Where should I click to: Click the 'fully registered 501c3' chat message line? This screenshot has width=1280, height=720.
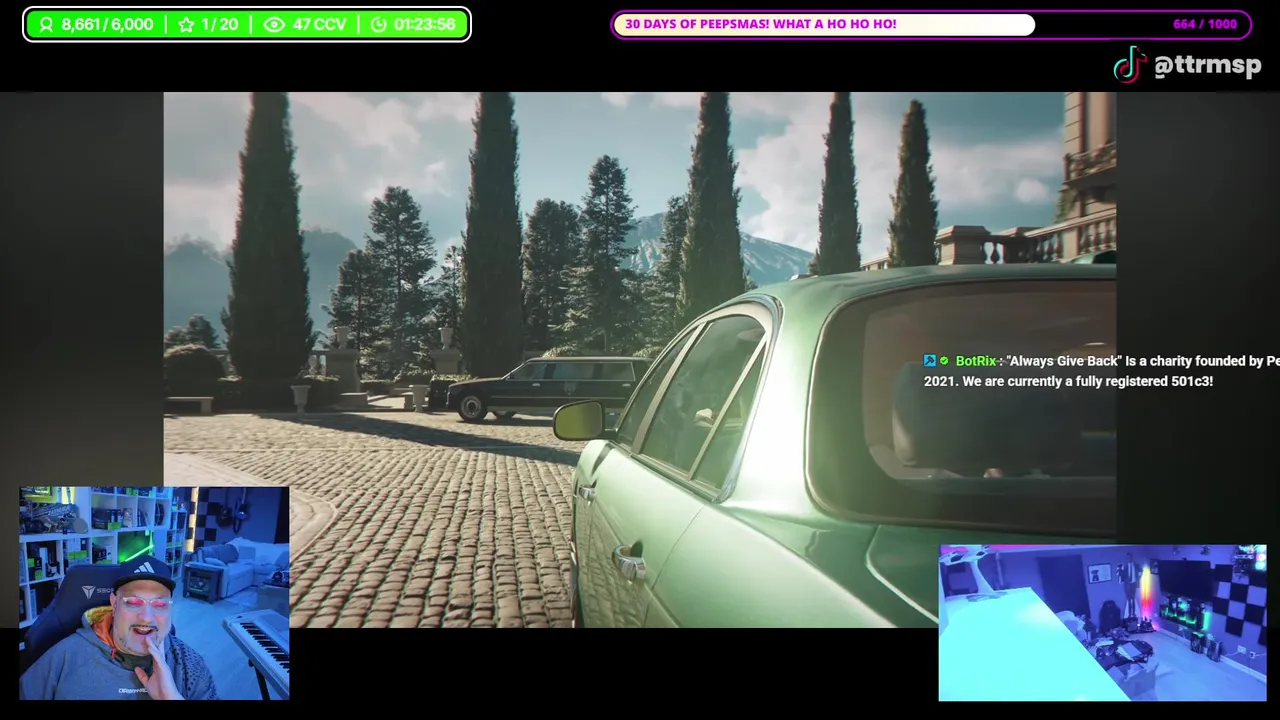point(1068,381)
